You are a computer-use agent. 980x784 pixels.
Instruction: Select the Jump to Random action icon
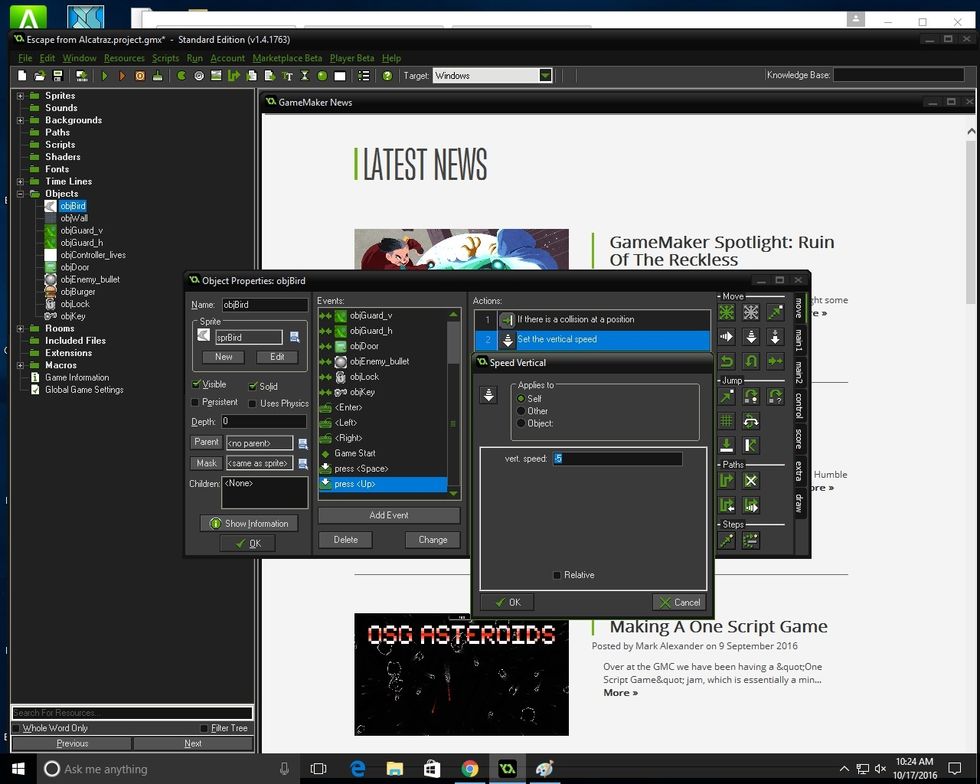[775, 396]
